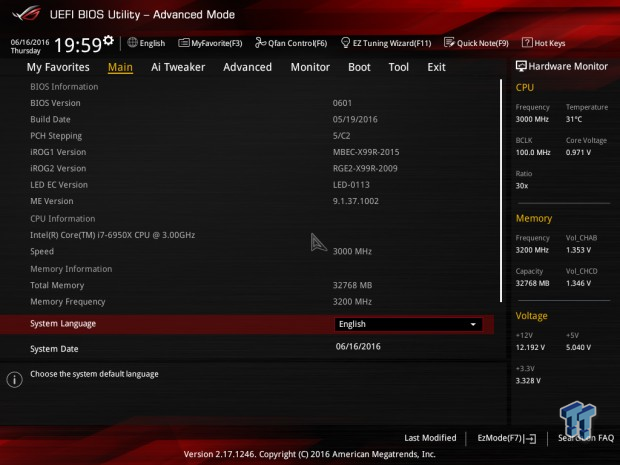
Task: Click the main panel vertical scrollbar
Action: pos(501,191)
